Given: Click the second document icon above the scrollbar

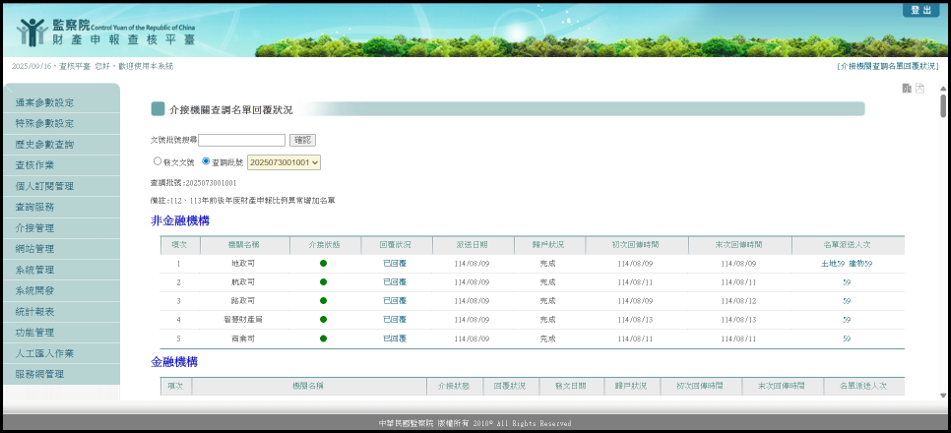Looking at the screenshot, I should click(920, 89).
